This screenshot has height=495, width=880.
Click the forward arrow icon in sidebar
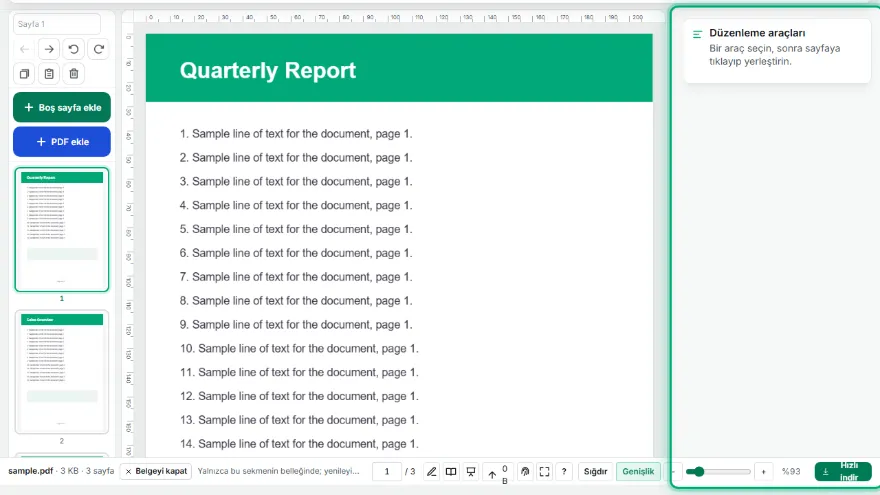49,49
